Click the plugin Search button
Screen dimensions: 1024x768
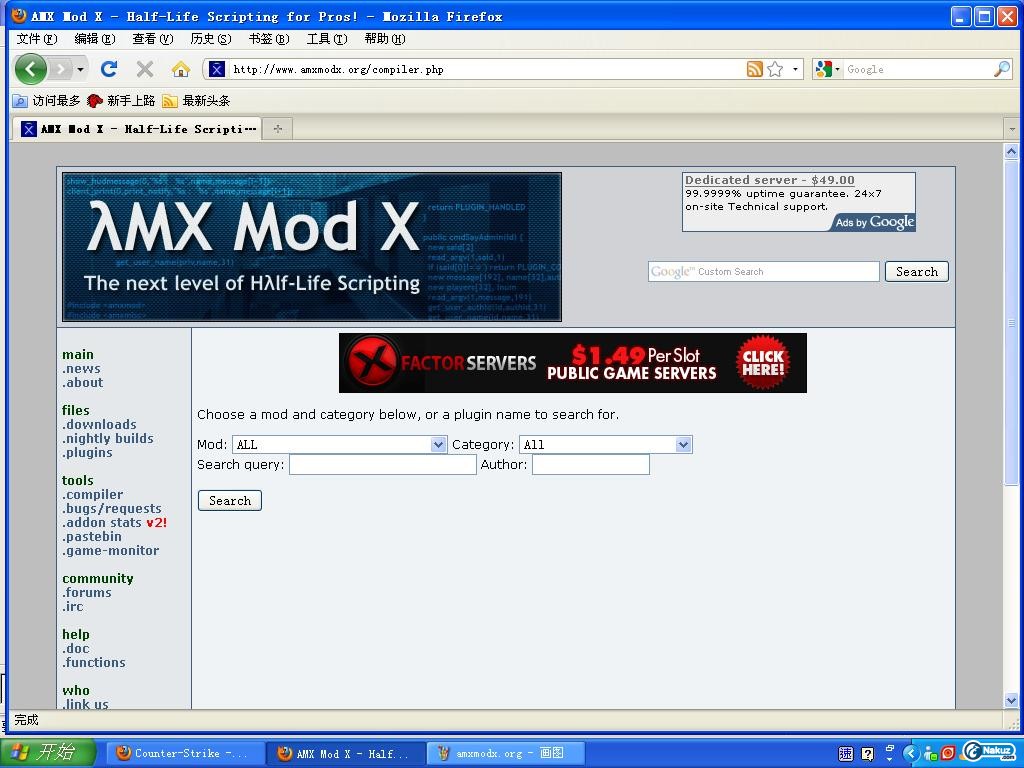(x=229, y=501)
